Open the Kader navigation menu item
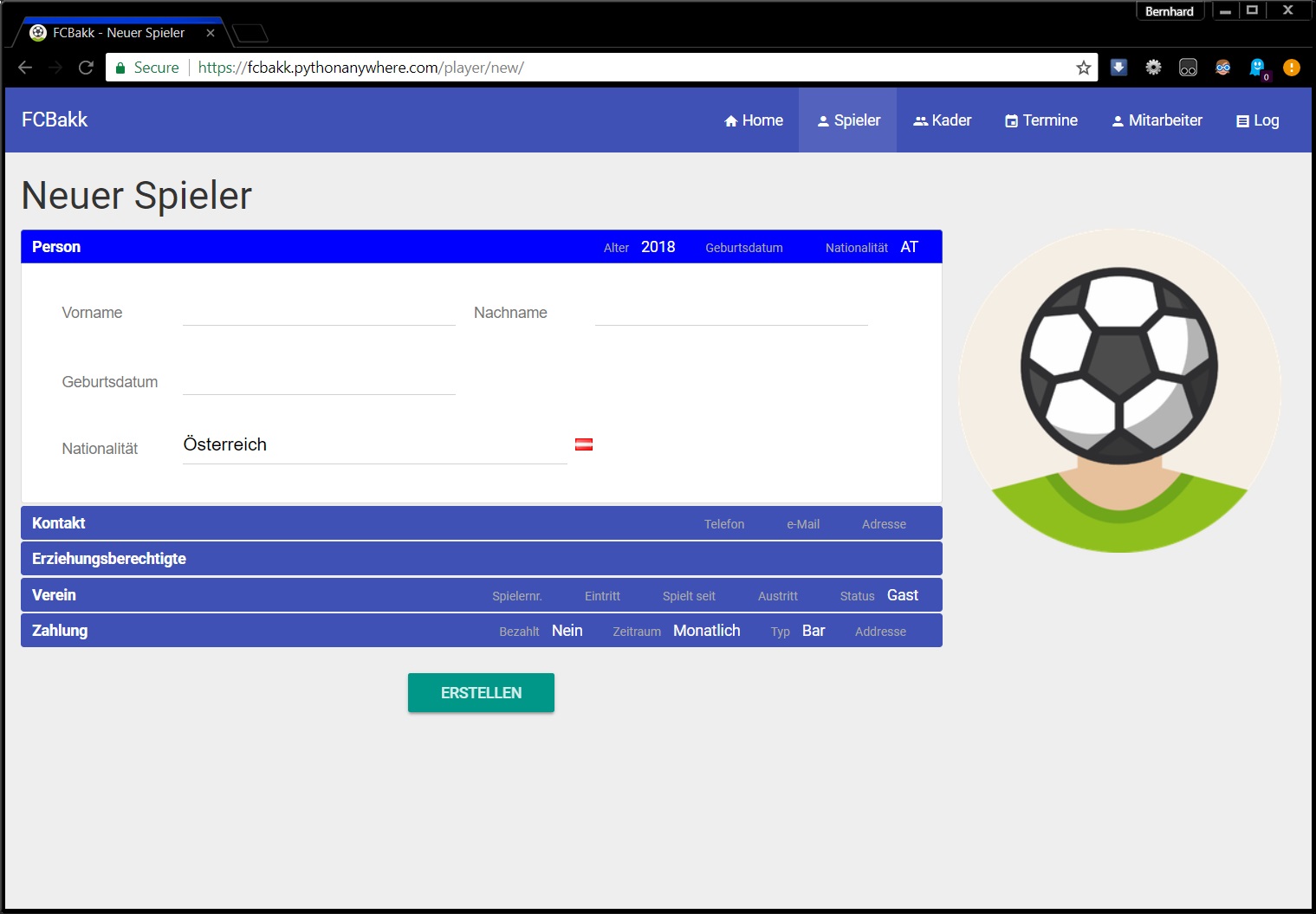Screen dimensions: 1316x914 click(x=943, y=120)
